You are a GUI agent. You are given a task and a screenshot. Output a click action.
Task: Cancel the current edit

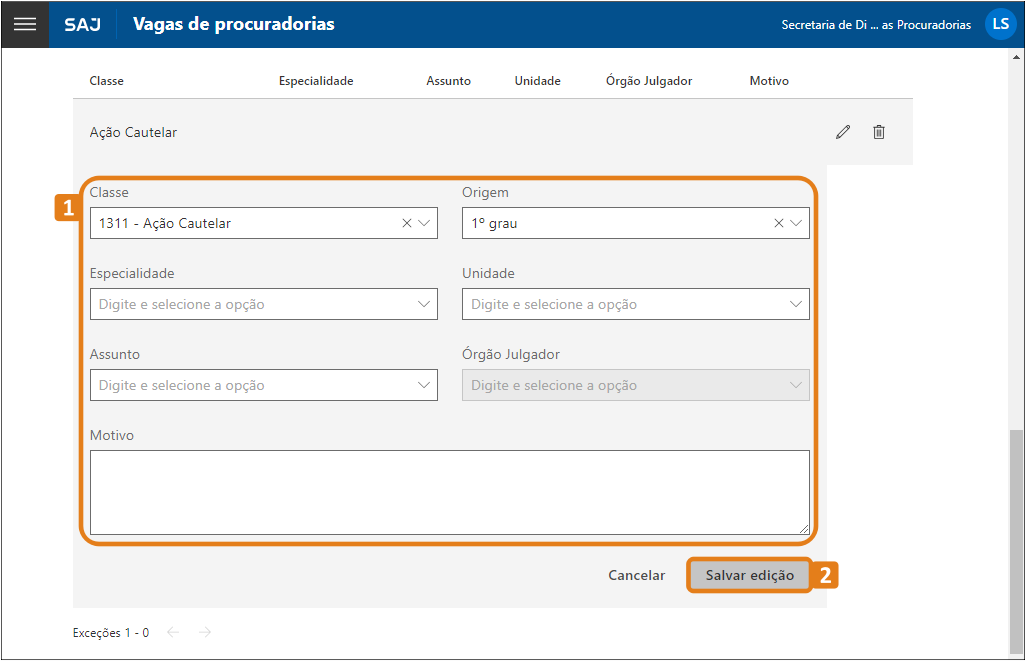(x=636, y=575)
